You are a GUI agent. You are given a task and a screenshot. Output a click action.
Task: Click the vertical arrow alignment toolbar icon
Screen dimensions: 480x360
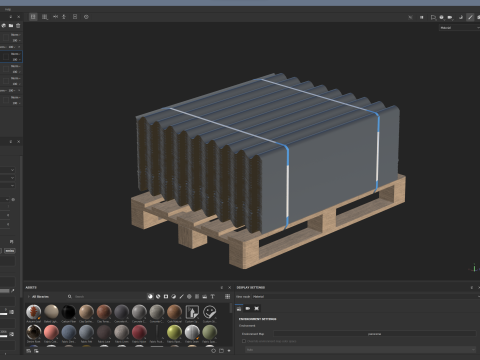click(x=64, y=17)
